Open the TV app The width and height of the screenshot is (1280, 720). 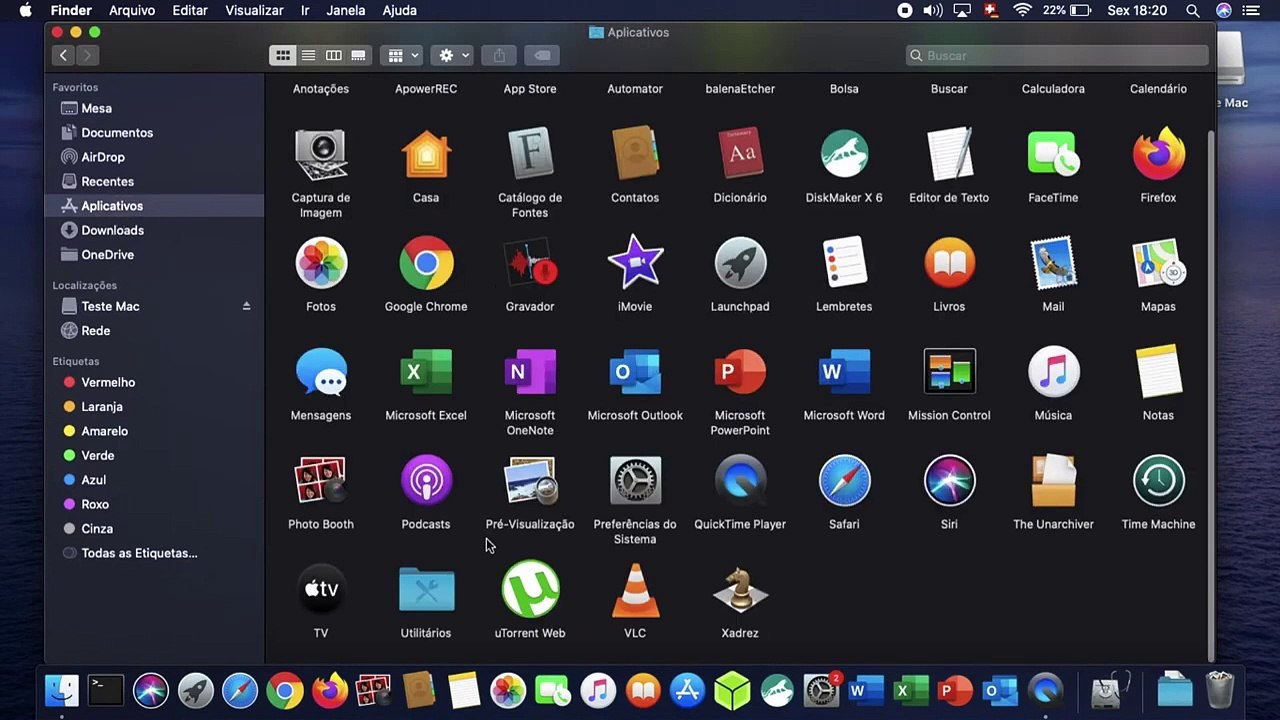point(321,591)
